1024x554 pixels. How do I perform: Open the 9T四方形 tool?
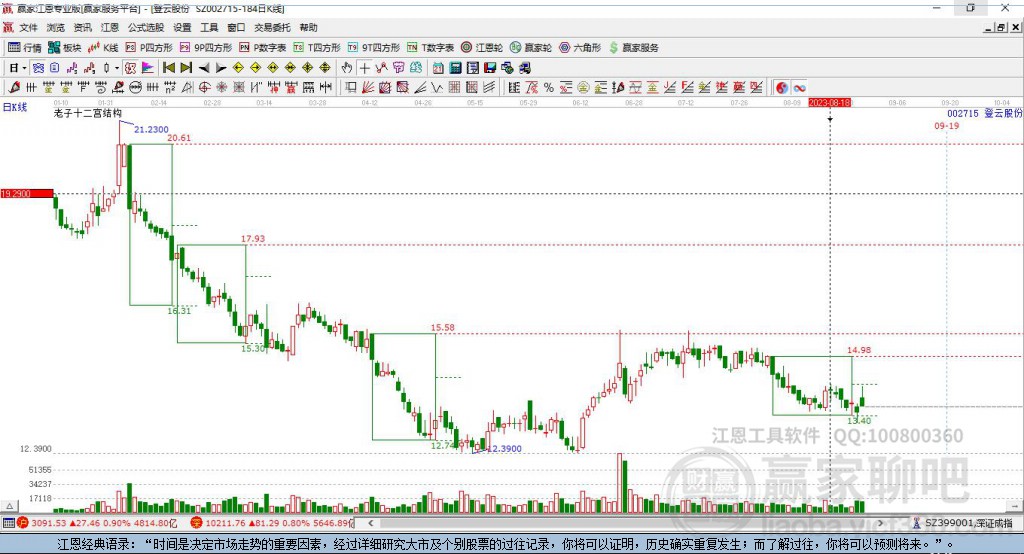click(374, 48)
